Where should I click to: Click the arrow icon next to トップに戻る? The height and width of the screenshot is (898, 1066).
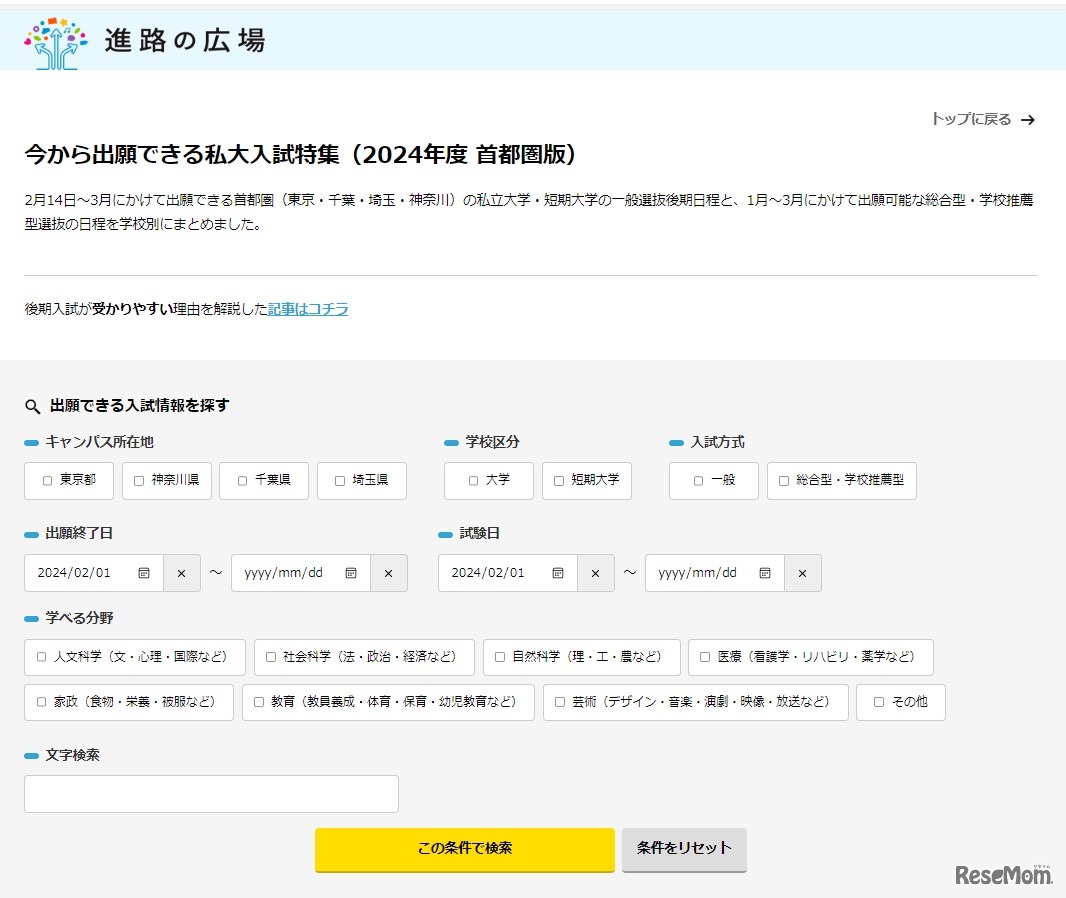click(x=1028, y=119)
